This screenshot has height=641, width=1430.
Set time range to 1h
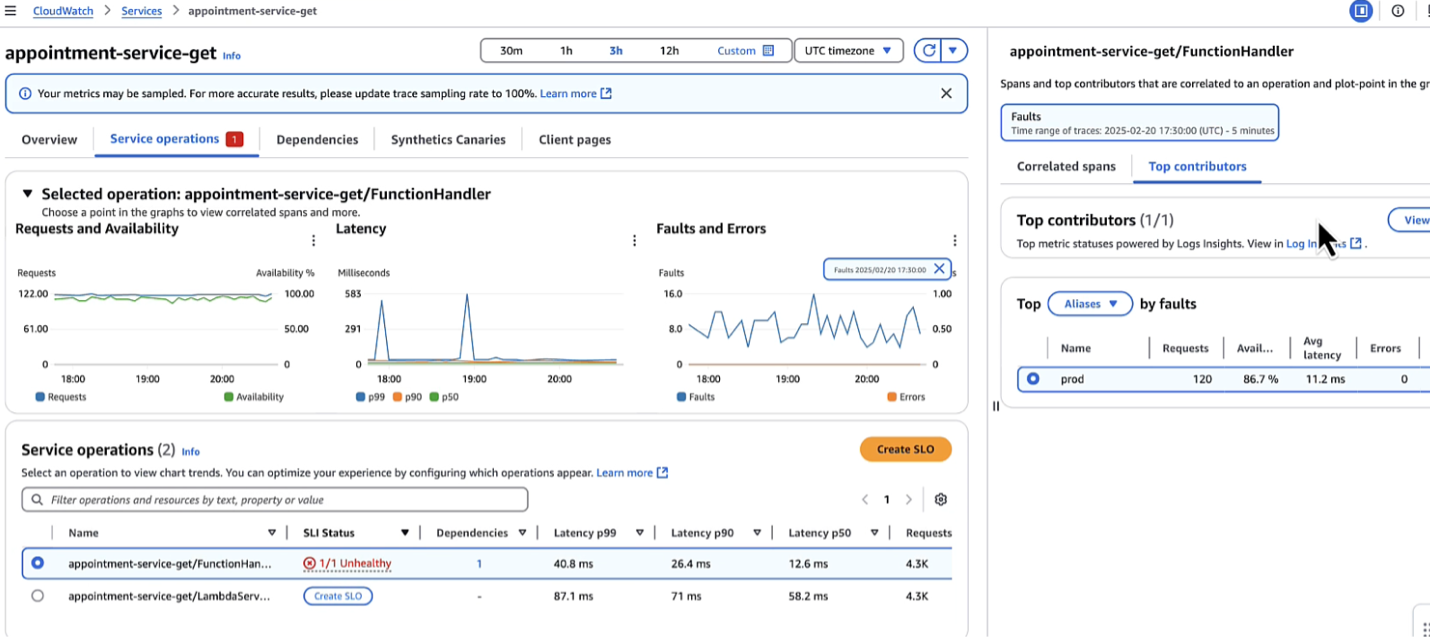click(566, 50)
